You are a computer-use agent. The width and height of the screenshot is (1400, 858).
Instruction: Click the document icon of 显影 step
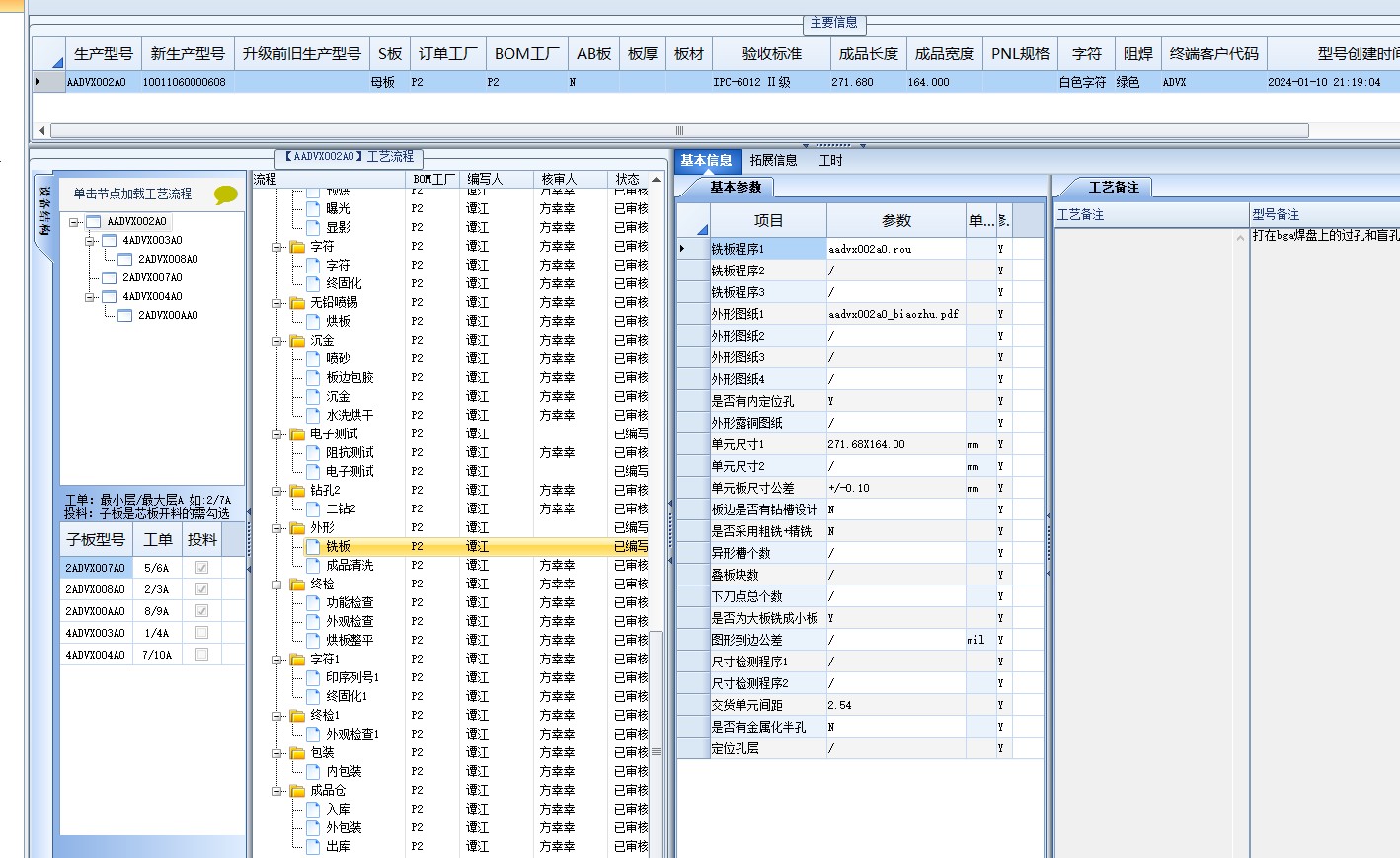tap(313, 228)
